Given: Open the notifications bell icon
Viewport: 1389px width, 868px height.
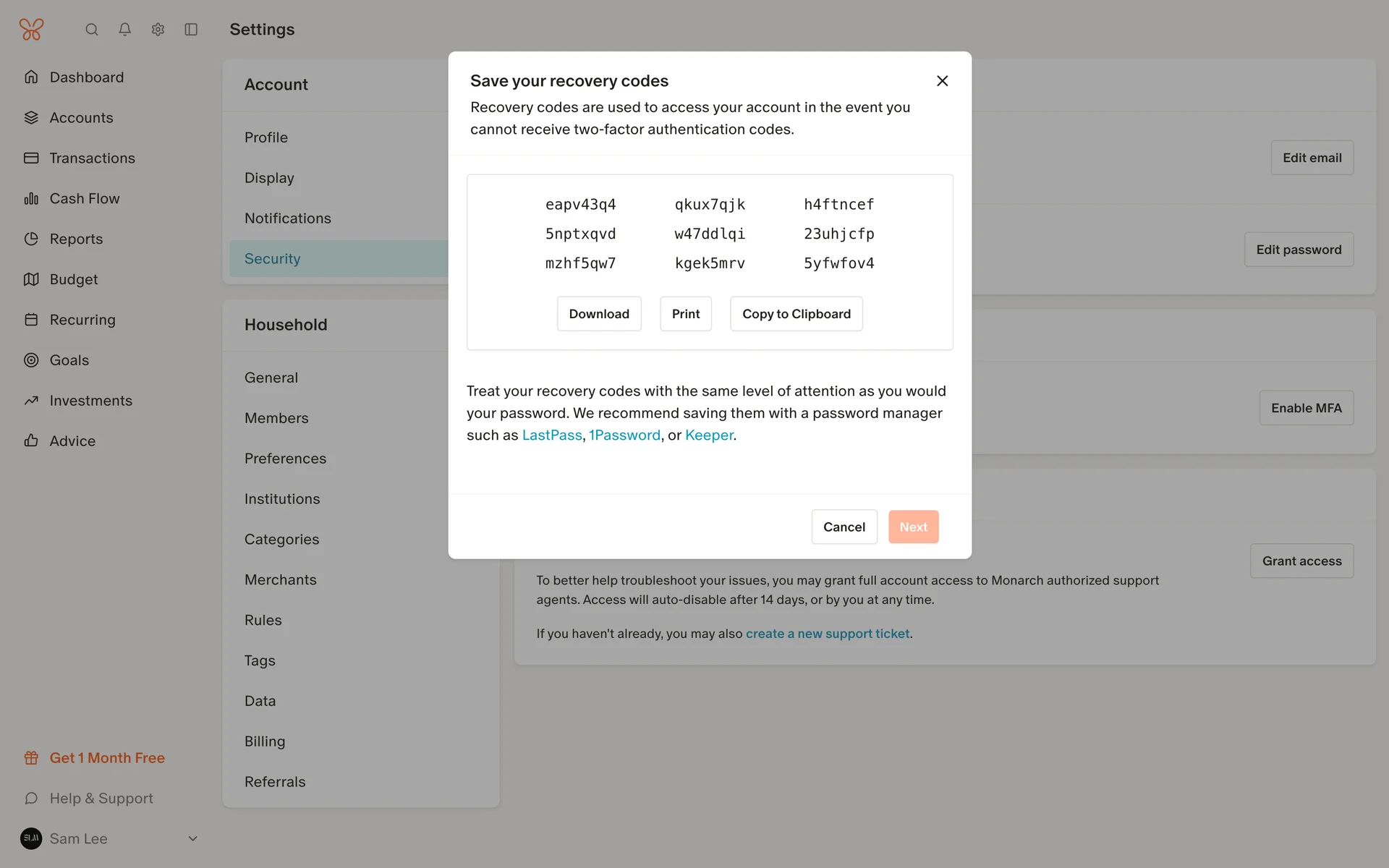Looking at the screenshot, I should pos(124,30).
